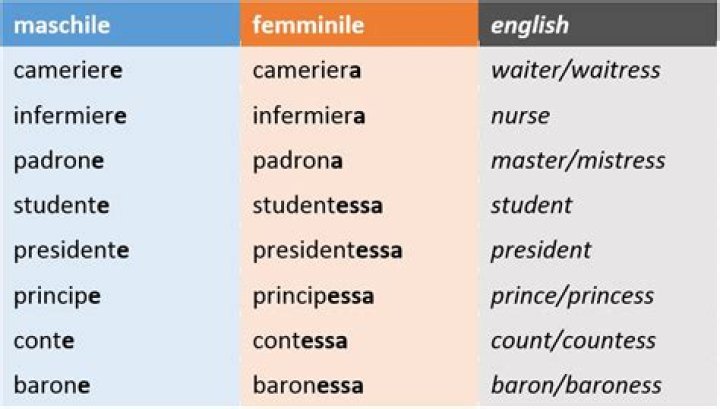Image resolution: width=720 pixels, height=409 pixels.
Task: Click the principe cell
Action: [57, 296]
